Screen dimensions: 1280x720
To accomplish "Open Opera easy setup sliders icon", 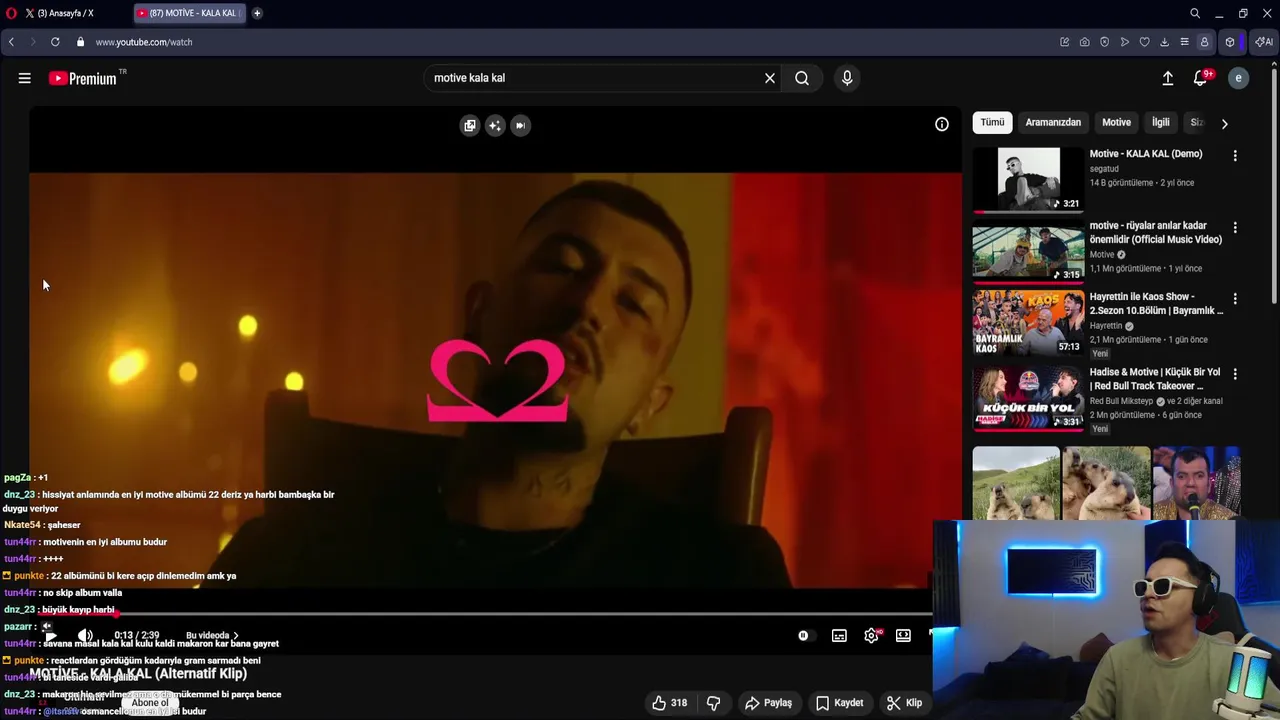I will tap(1184, 42).
